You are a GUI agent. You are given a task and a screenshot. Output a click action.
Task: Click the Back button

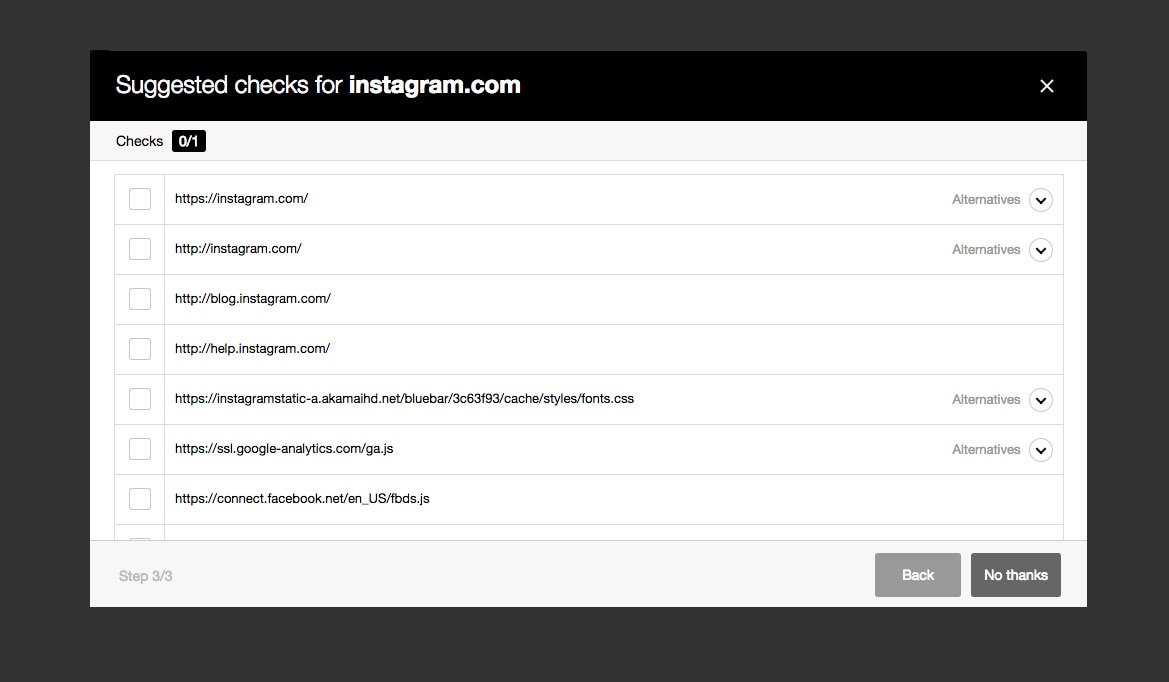917,575
